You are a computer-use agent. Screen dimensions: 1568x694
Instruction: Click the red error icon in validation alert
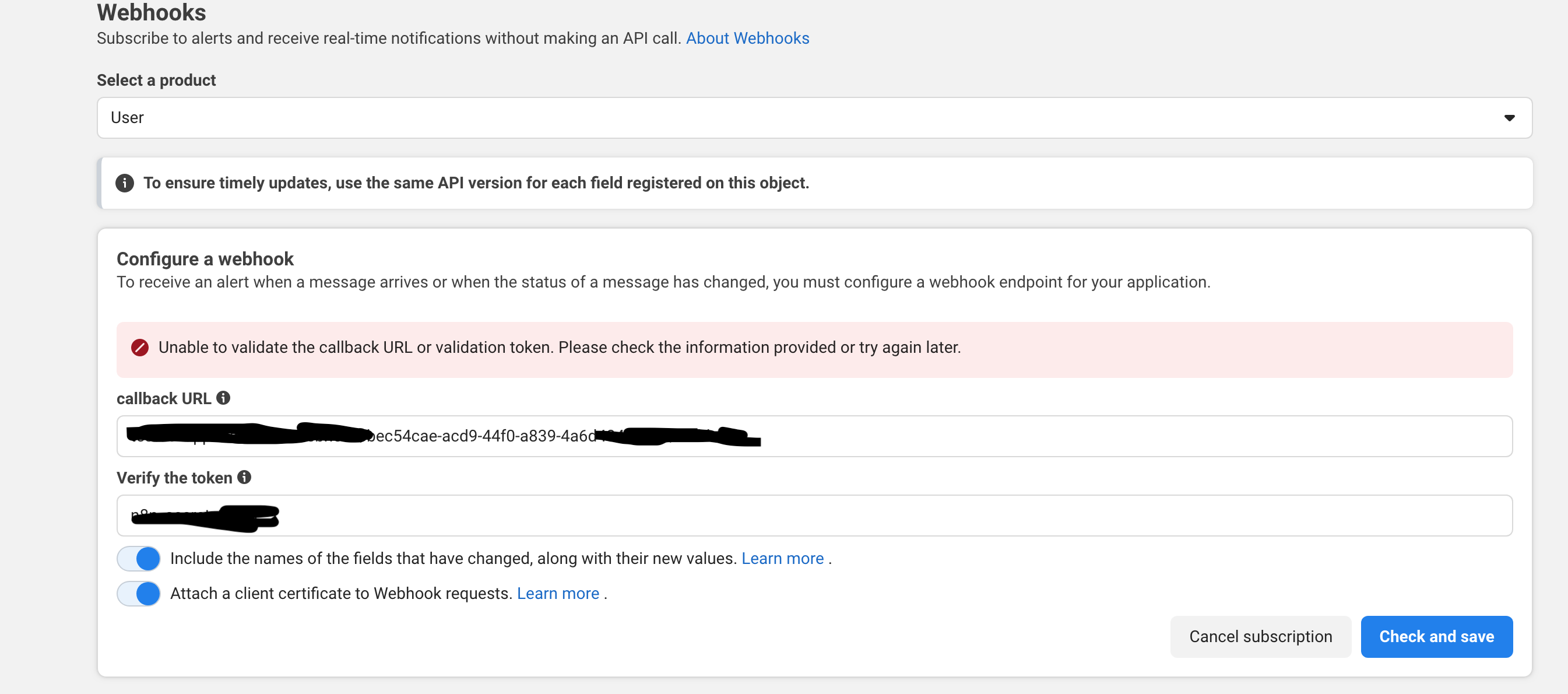(140, 348)
